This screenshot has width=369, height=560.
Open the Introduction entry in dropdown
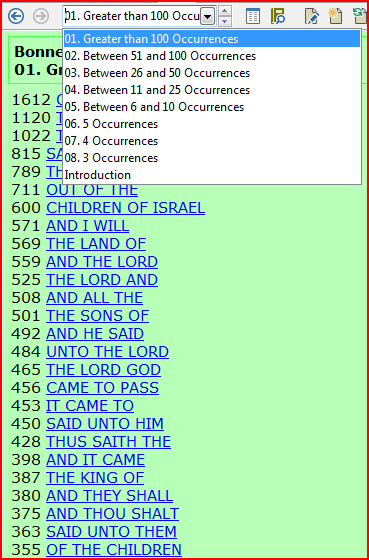click(x=212, y=175)
